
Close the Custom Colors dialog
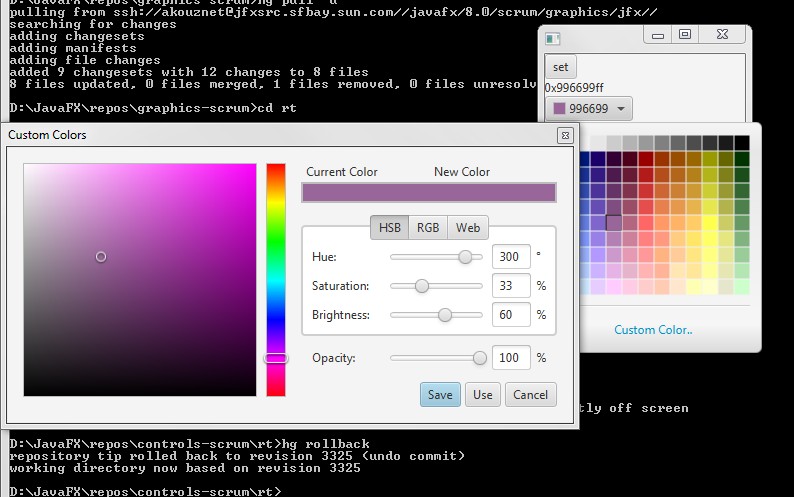564,135
